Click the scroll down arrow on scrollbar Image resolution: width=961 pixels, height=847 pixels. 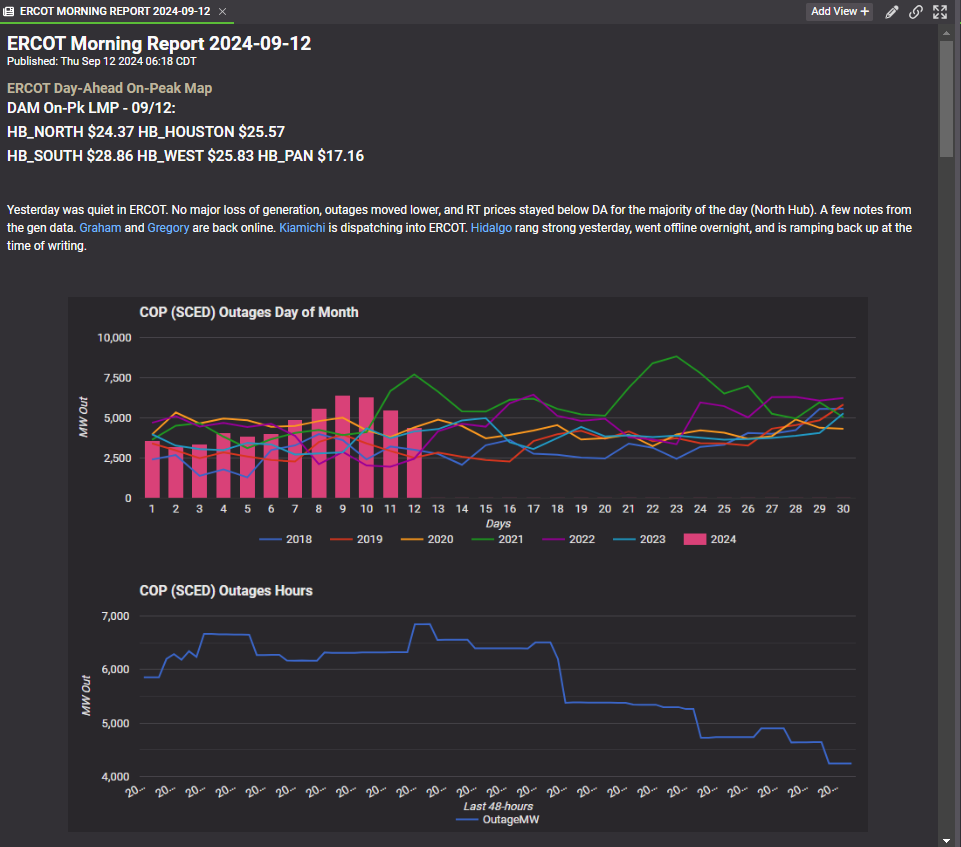946,838
